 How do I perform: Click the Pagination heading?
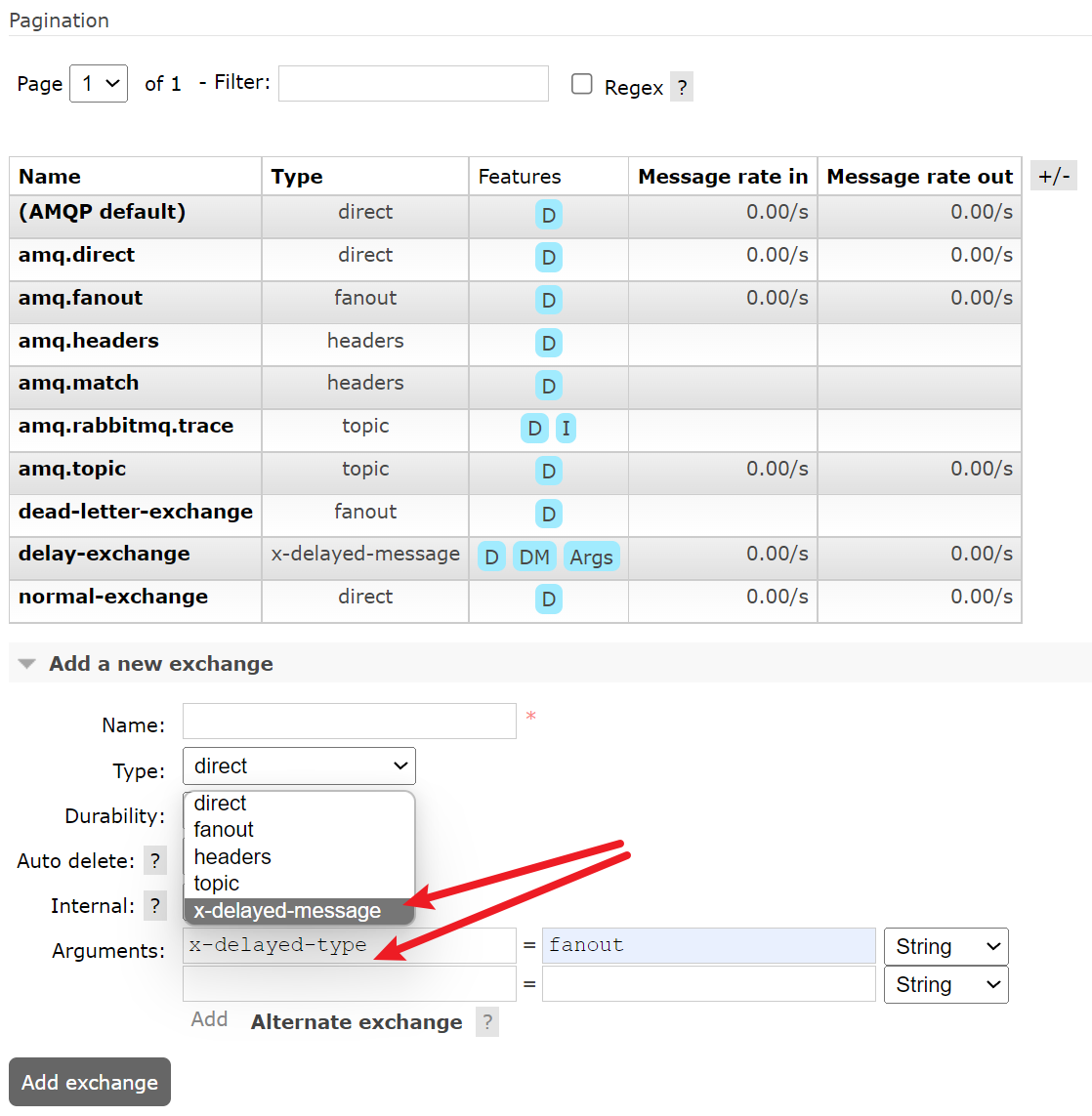(x=59, y=21)
